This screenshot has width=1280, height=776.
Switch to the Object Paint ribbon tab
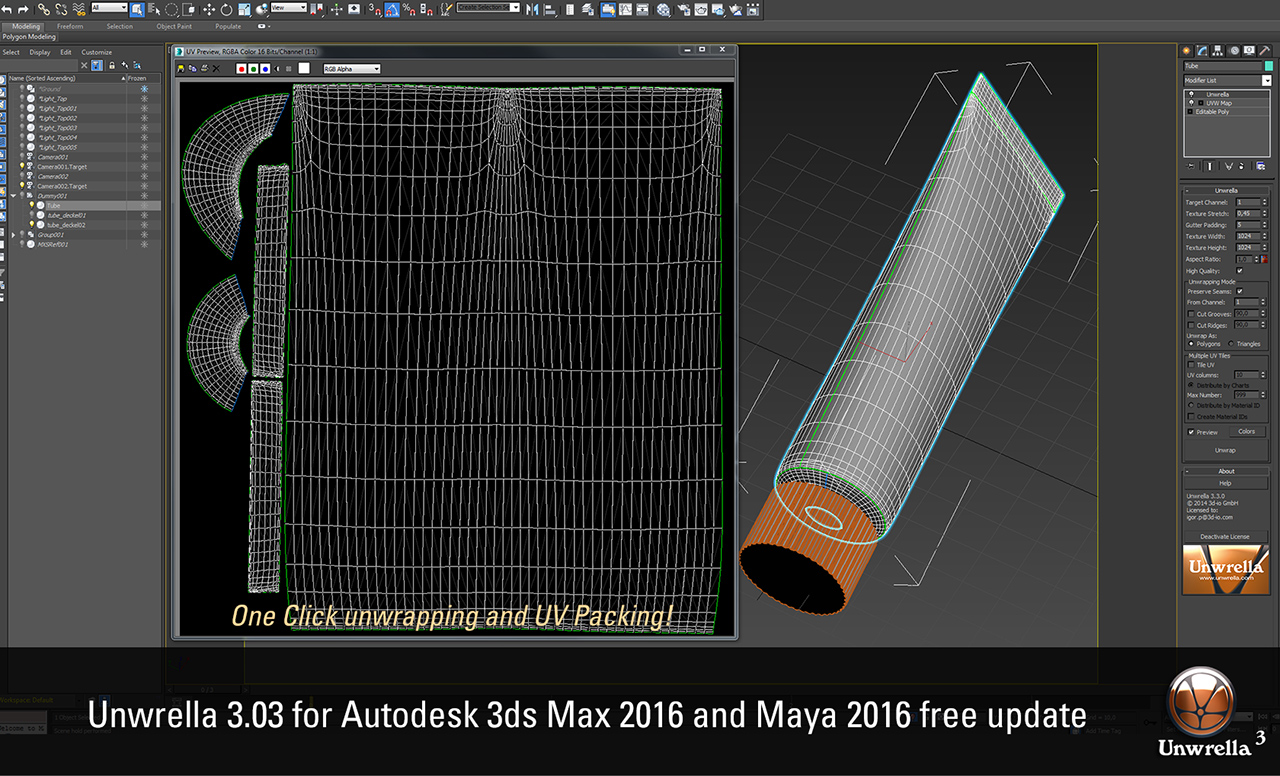coord(174,26)
